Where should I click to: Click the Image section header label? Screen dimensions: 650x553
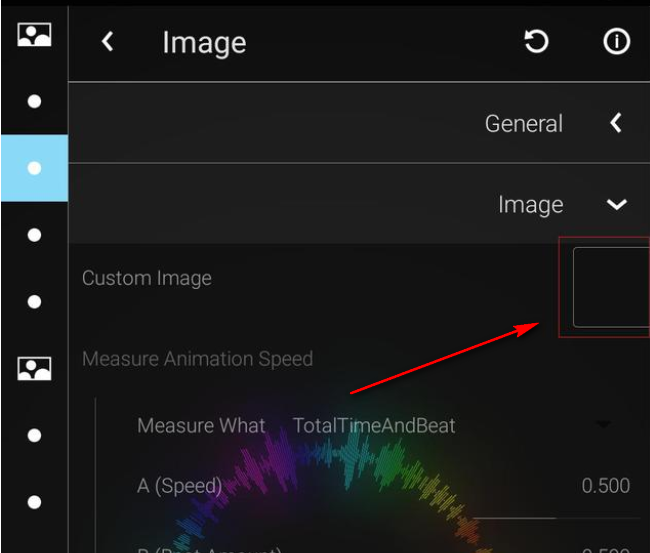pos(530,205)
